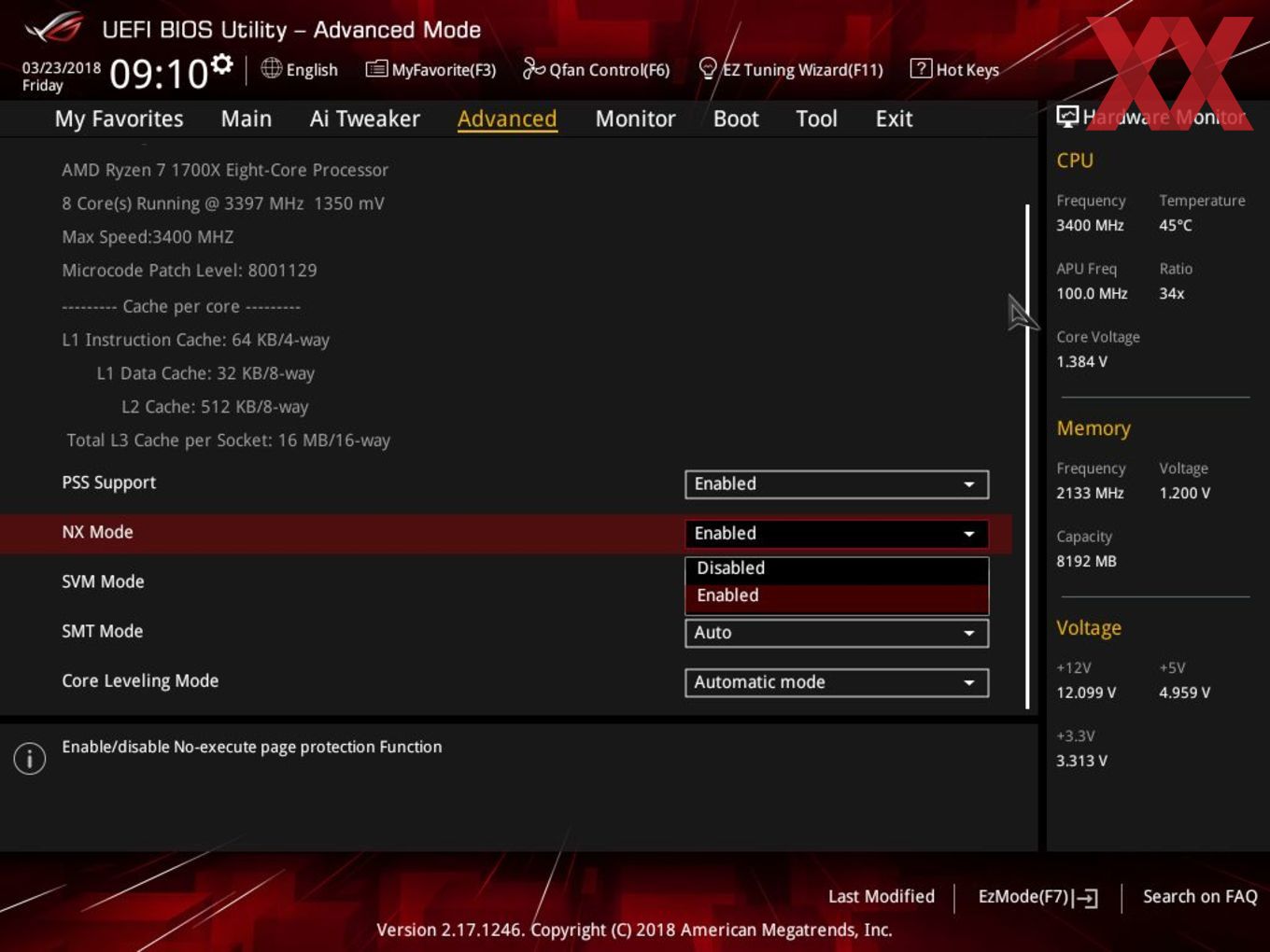
Task: Select the PSS Support row label
Action: pyautogui.click(x=108, y=483)
